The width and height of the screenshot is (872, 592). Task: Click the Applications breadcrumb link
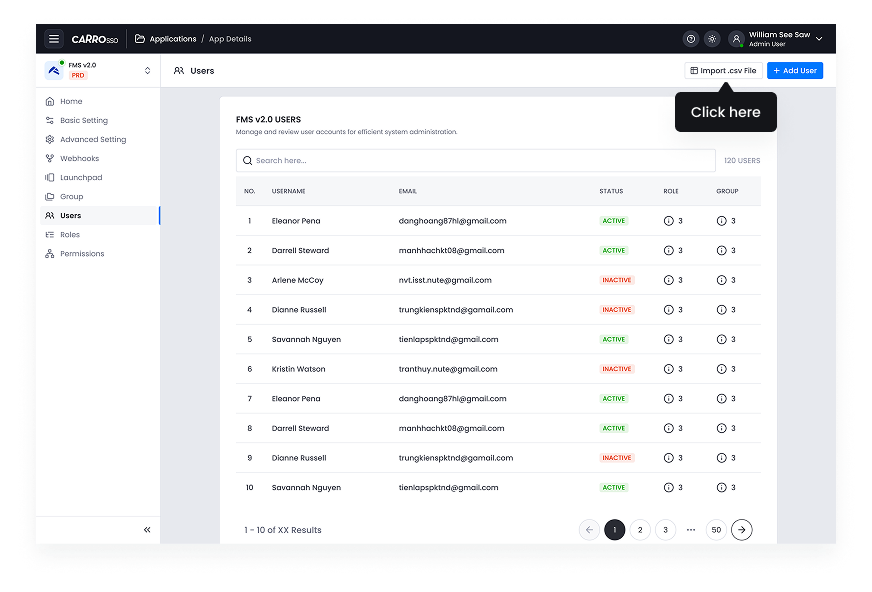(x=172, y=39)
